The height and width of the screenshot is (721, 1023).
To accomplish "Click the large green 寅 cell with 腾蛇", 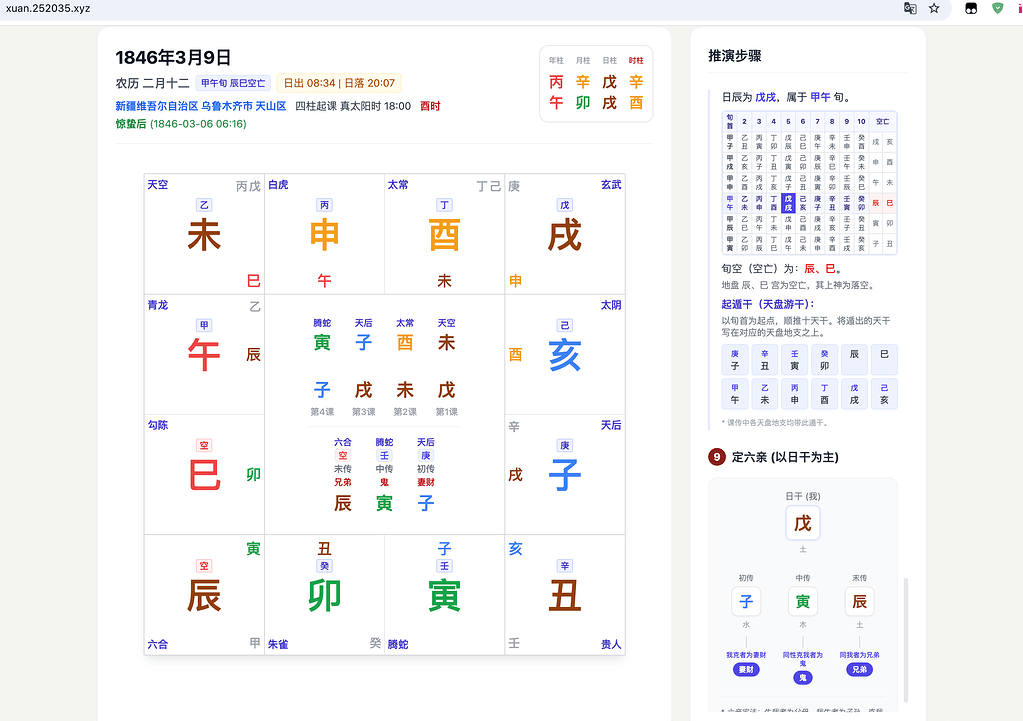I will 444,594.
